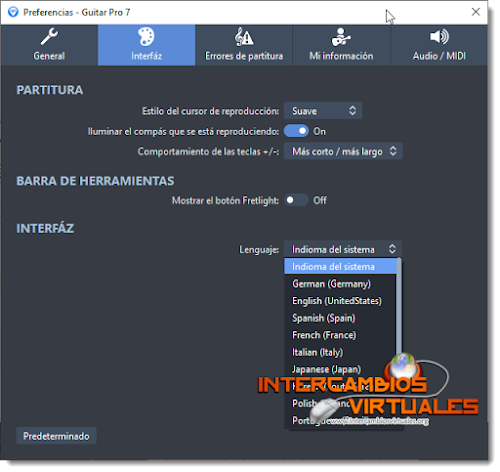This screenshot has height=472, width=500.
Task: Choose English (UnitedStates) language
Action: click(x=340, y=301)
